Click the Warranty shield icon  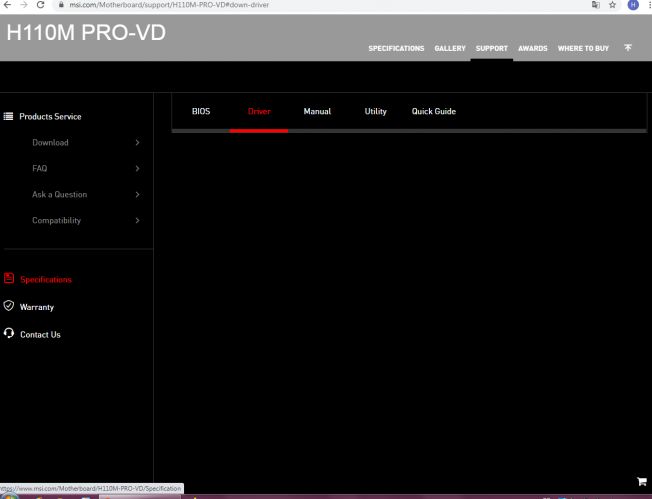[x=9, y=306]
